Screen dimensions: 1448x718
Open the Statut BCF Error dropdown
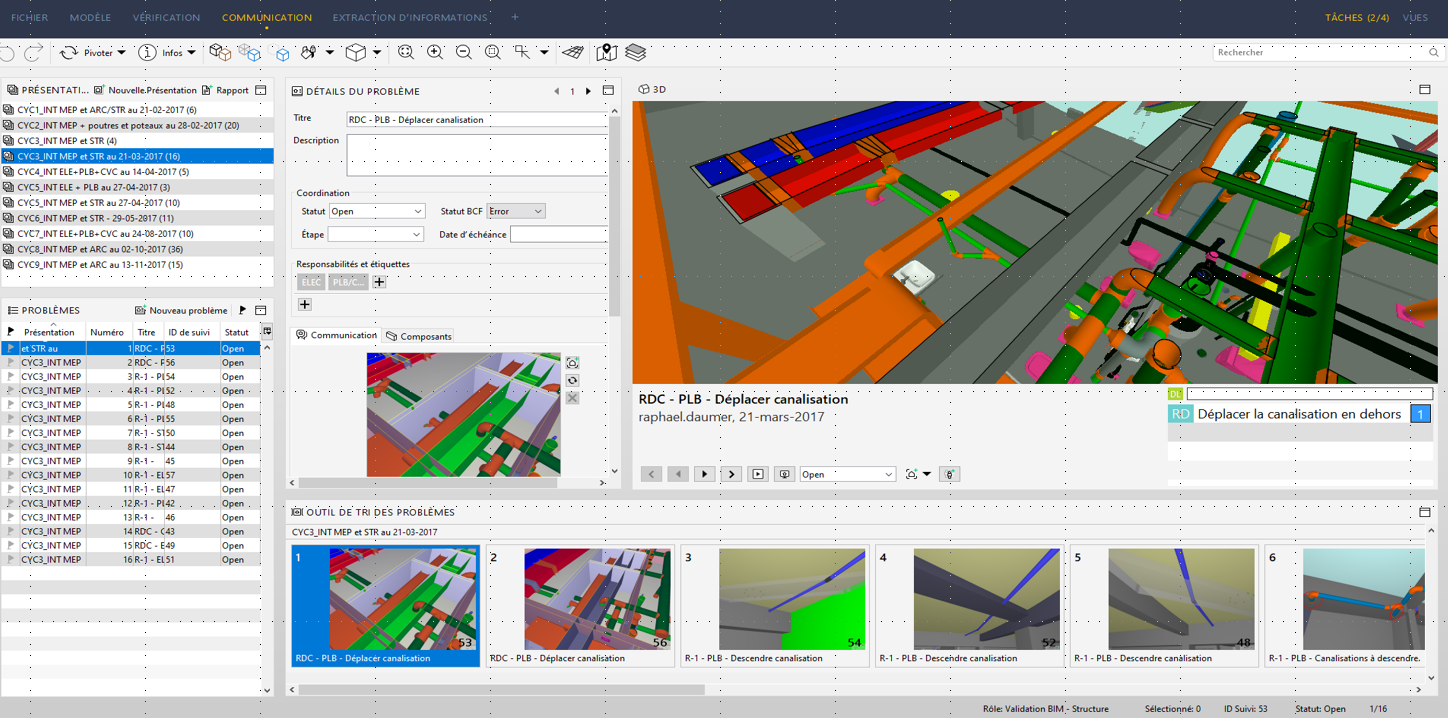[x=516, y=211]
